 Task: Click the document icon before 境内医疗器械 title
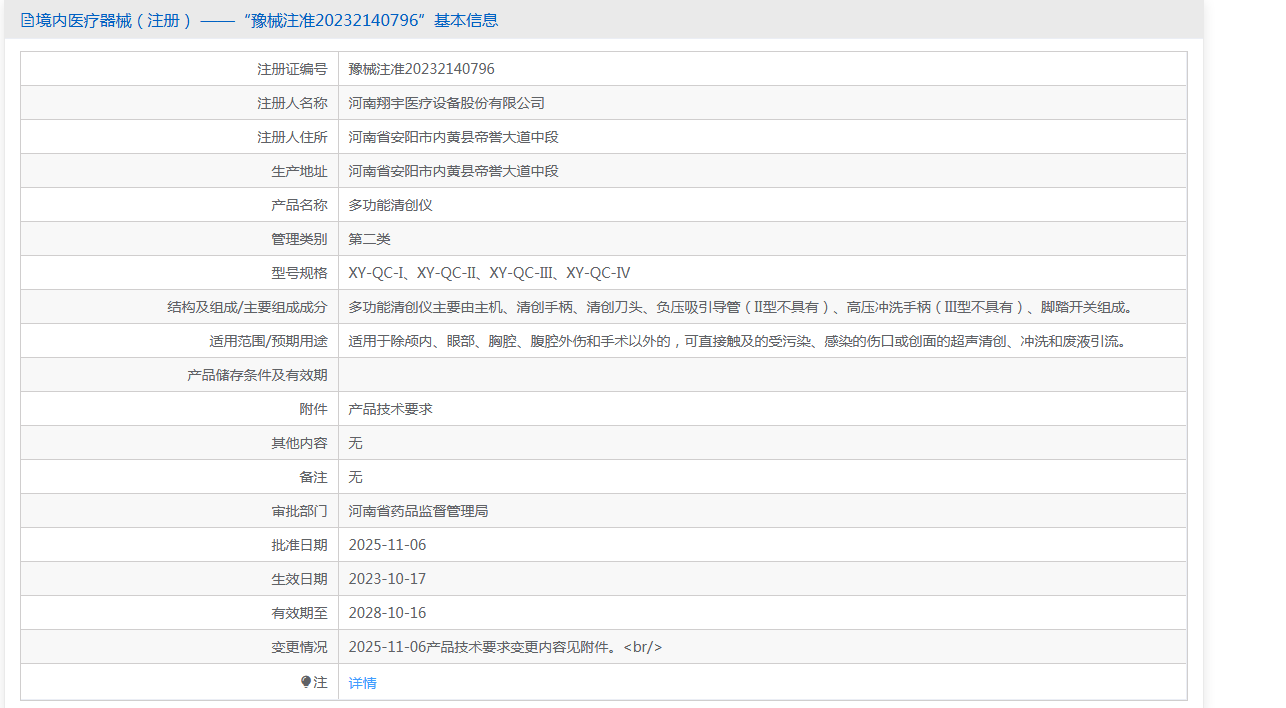coord(27,20)
